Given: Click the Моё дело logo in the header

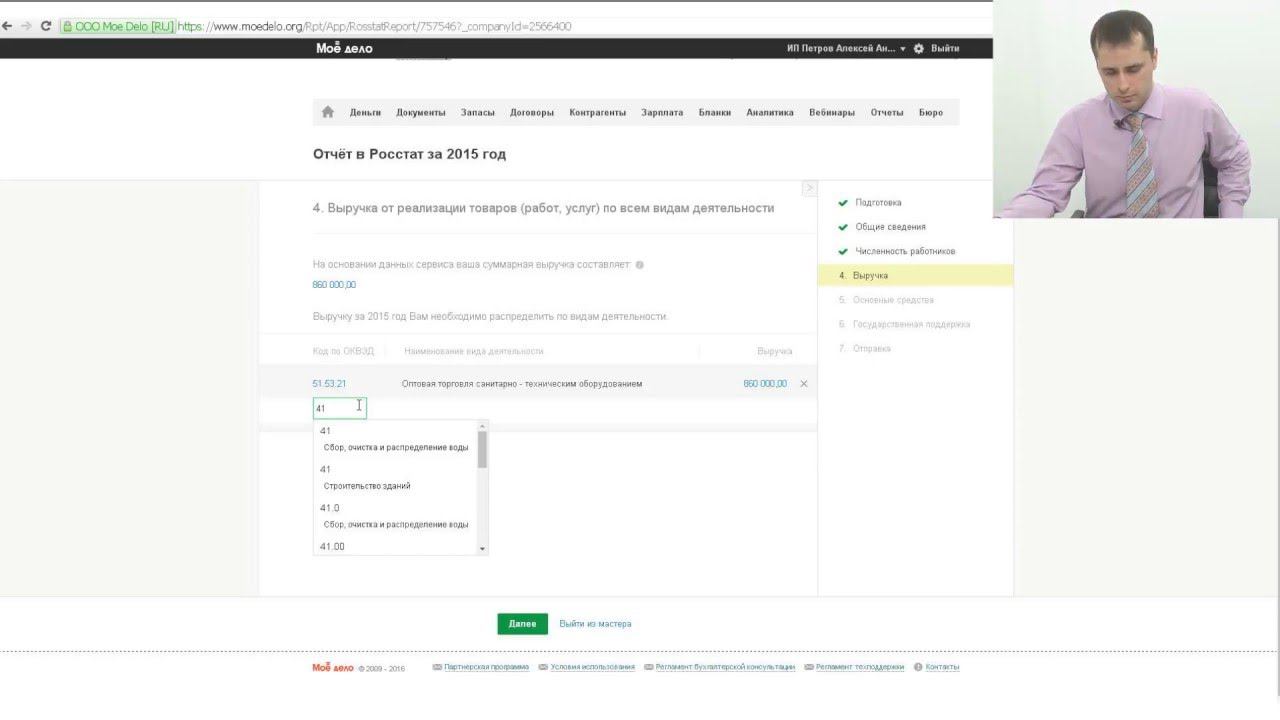Looking at the screenshot, I should click(344, 48).
